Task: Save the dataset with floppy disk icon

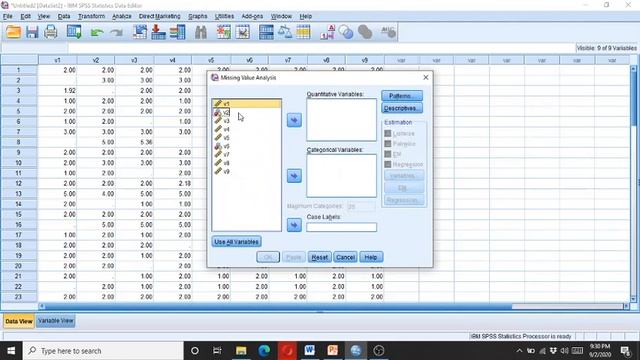Action: coord(32,32)
